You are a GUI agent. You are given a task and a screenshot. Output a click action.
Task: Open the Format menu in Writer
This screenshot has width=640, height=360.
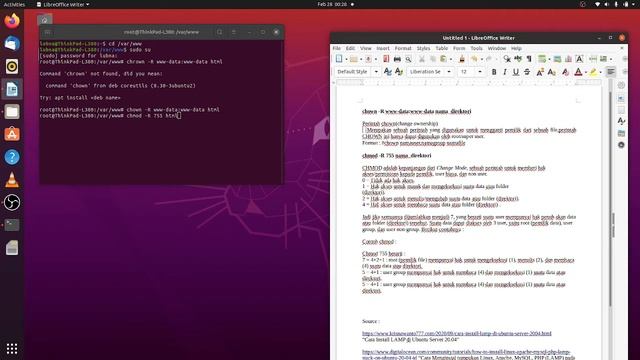tap(403, 48)
